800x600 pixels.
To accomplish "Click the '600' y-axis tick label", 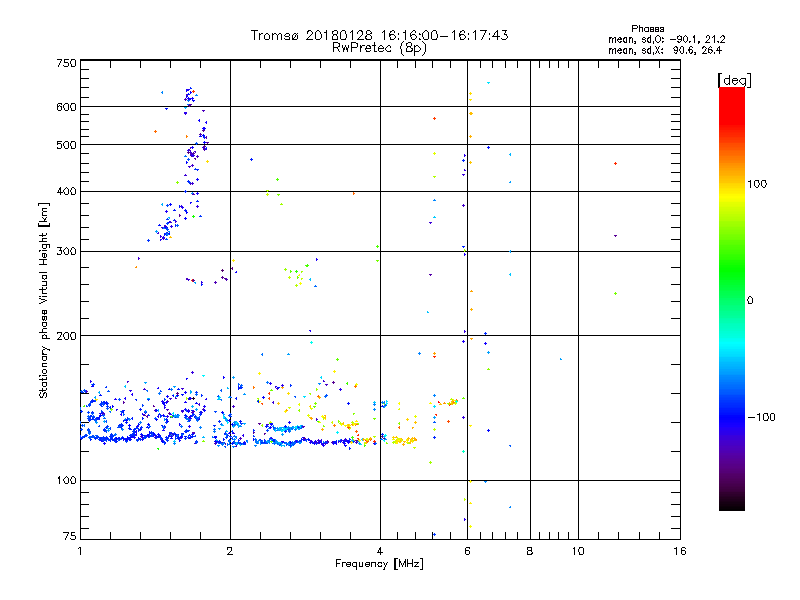I will (x=67, y=107).
